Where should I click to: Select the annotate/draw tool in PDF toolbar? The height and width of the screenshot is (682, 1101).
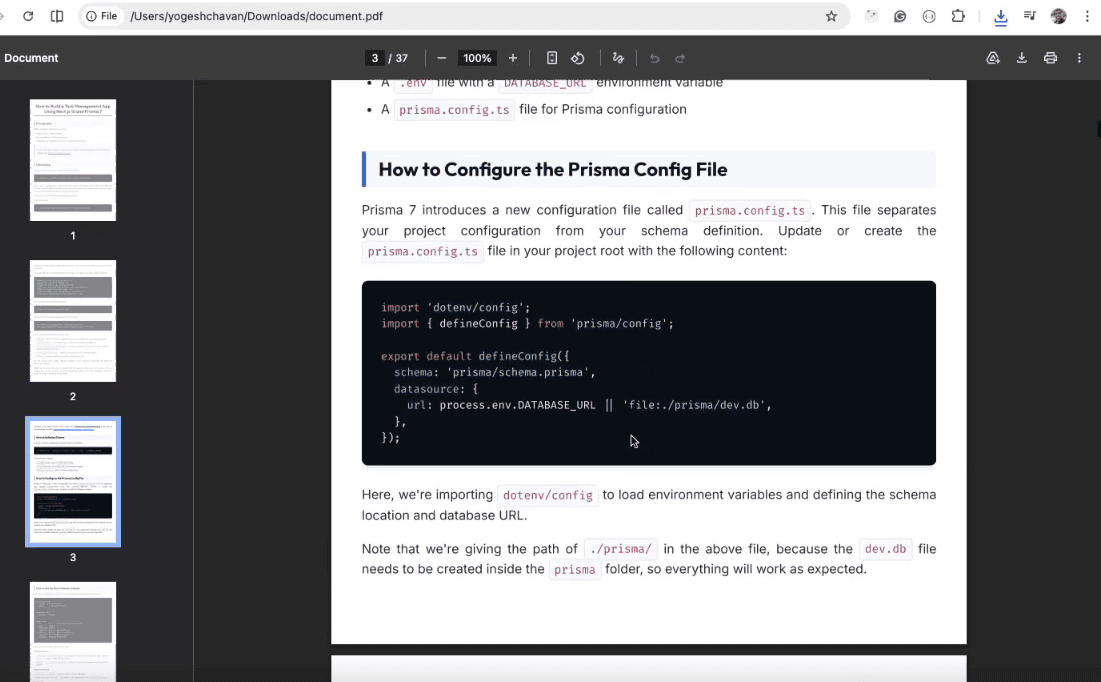tap(618, 58)
